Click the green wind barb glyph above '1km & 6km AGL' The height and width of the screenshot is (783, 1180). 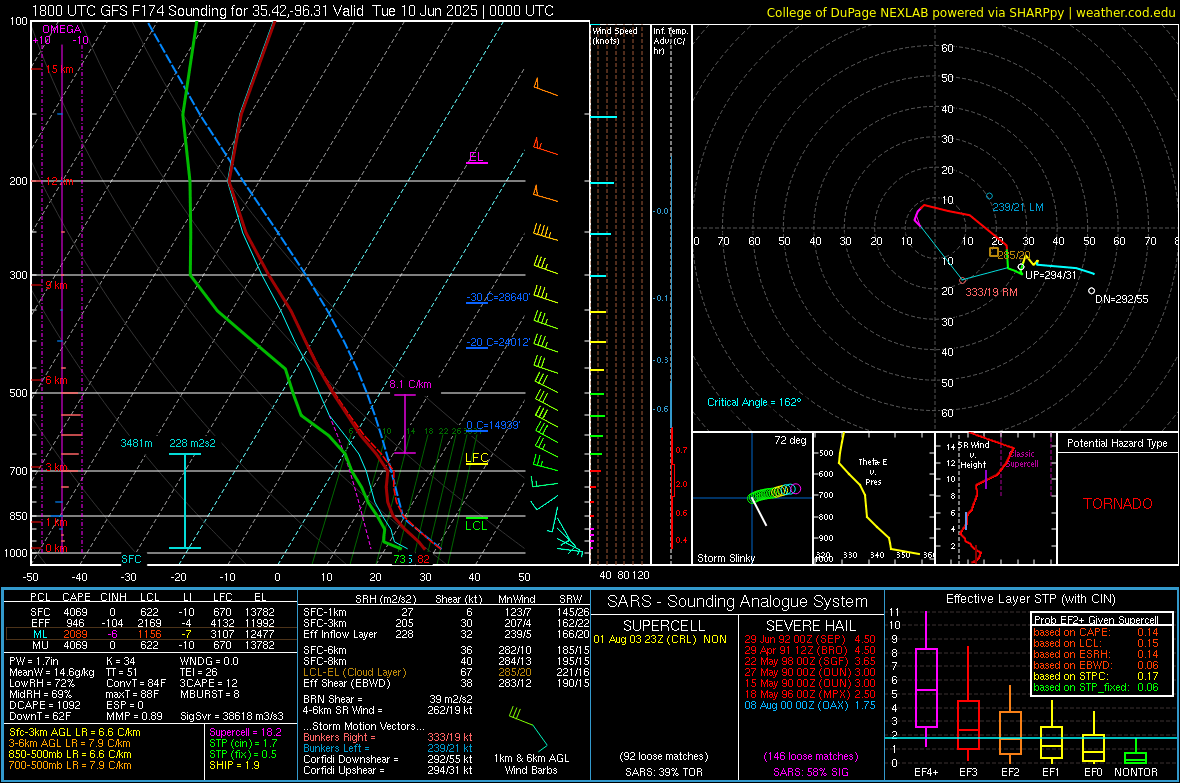point(528,726)
